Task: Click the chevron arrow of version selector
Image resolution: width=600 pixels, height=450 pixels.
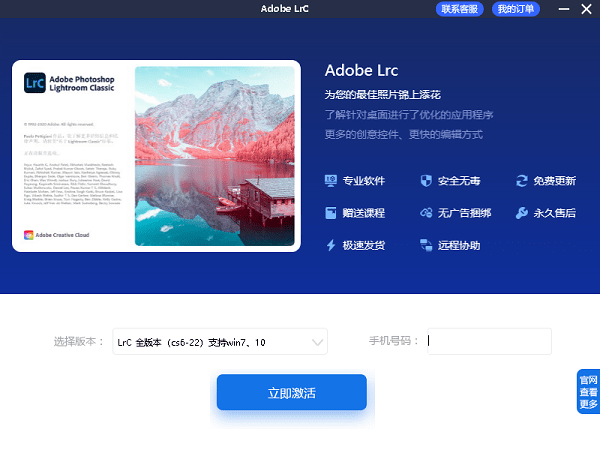Action: (x=318, y=342)
